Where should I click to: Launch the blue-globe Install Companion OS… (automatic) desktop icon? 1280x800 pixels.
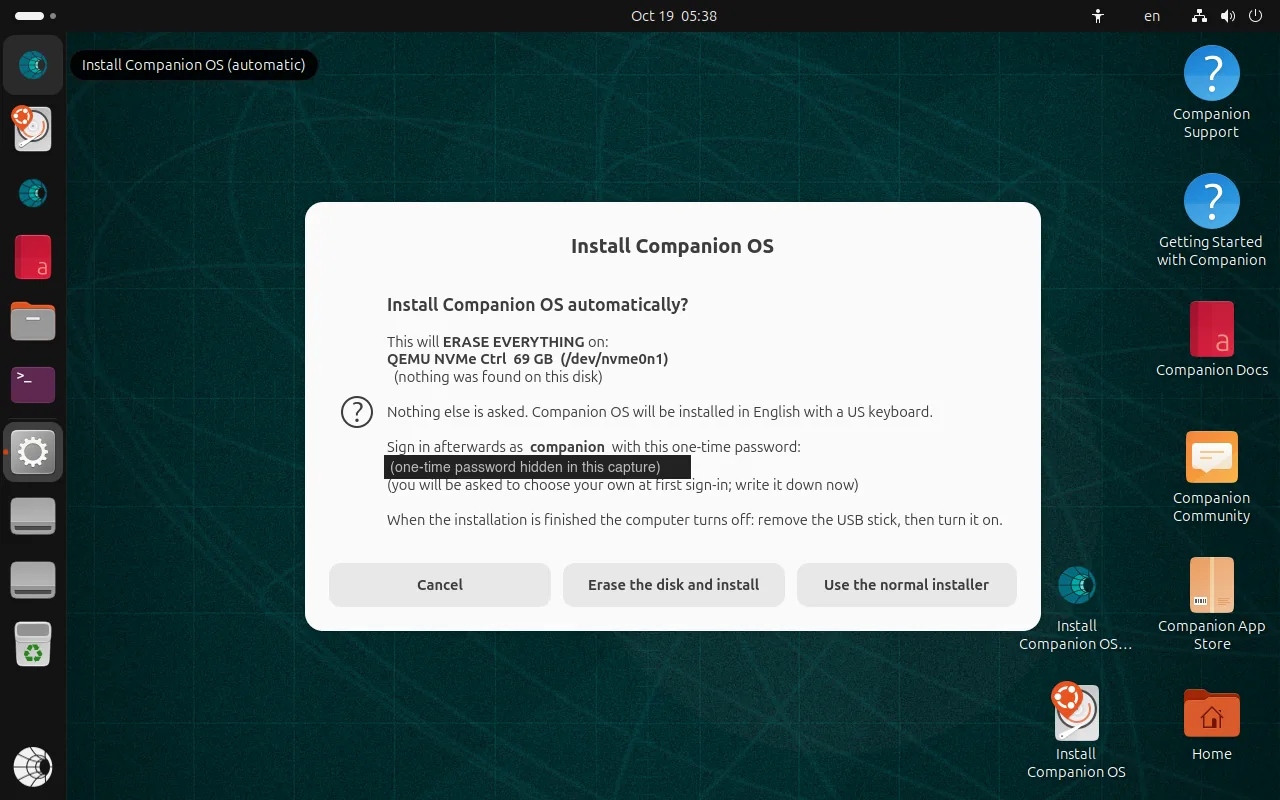pos(1076,606)
